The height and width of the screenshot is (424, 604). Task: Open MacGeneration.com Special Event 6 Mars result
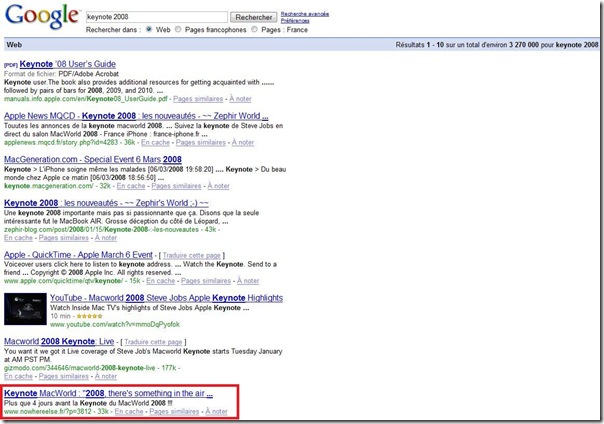point(93,159)
